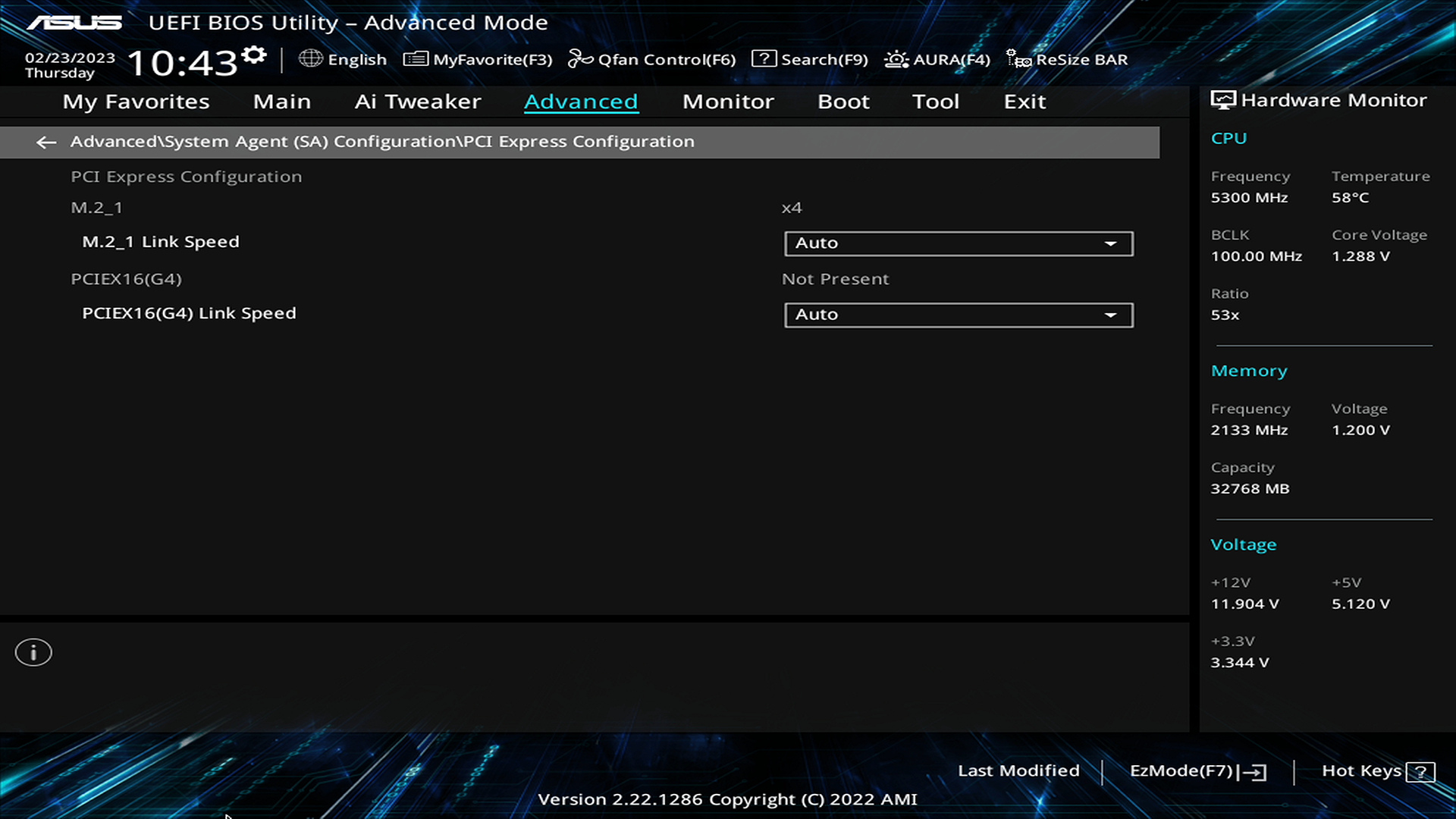Click arrow of PCIEX16(G4) Auto combo box
The image size is (1456, 819).
[1110, 315]
